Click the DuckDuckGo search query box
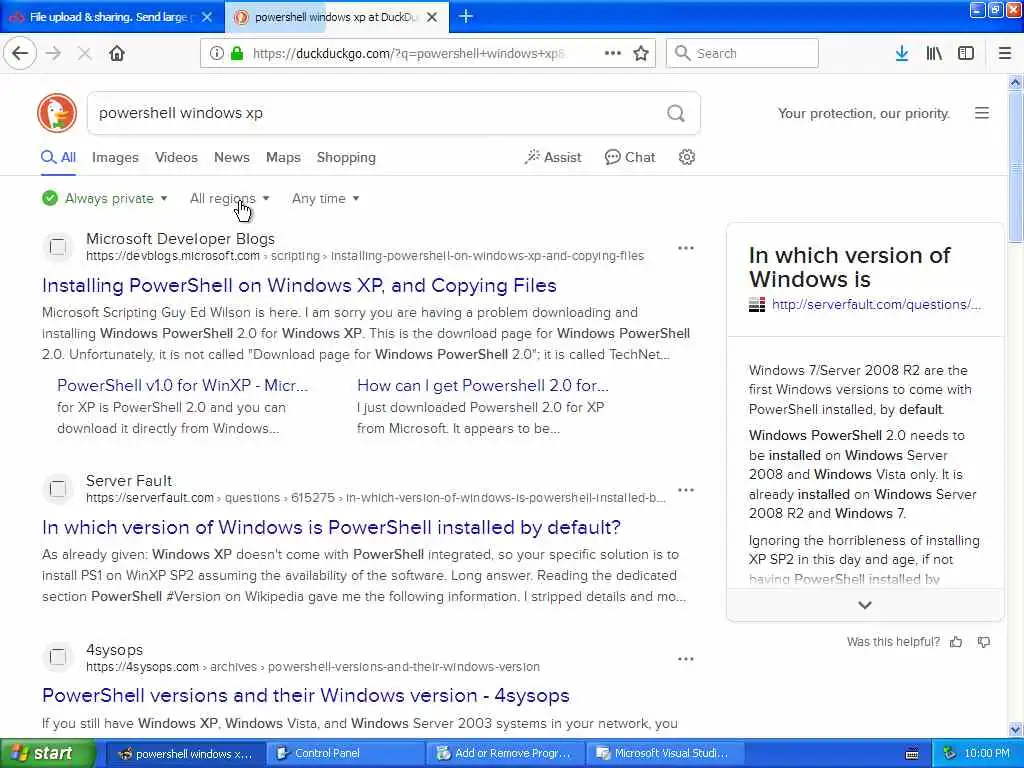This screenshot has width=1024, height=768. pos(379,113)
